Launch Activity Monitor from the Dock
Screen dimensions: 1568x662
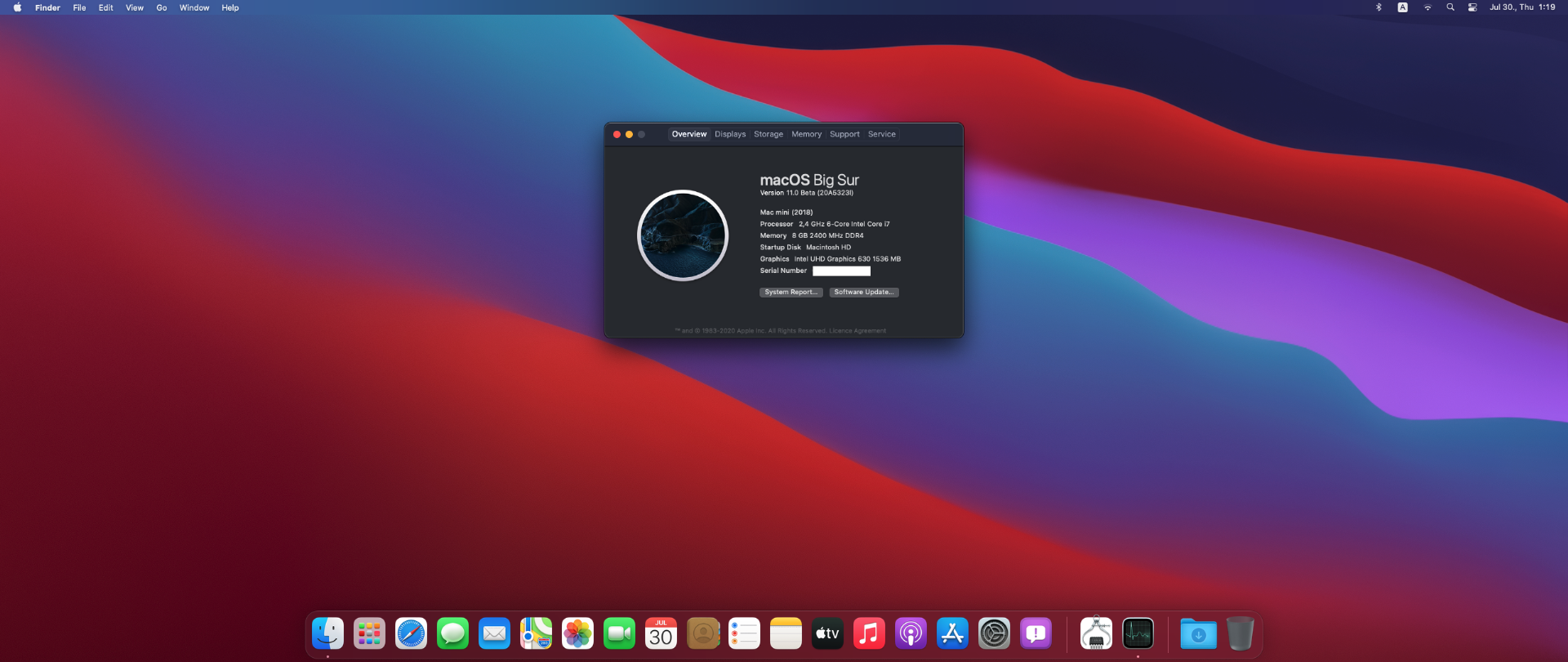(1138, 633)
